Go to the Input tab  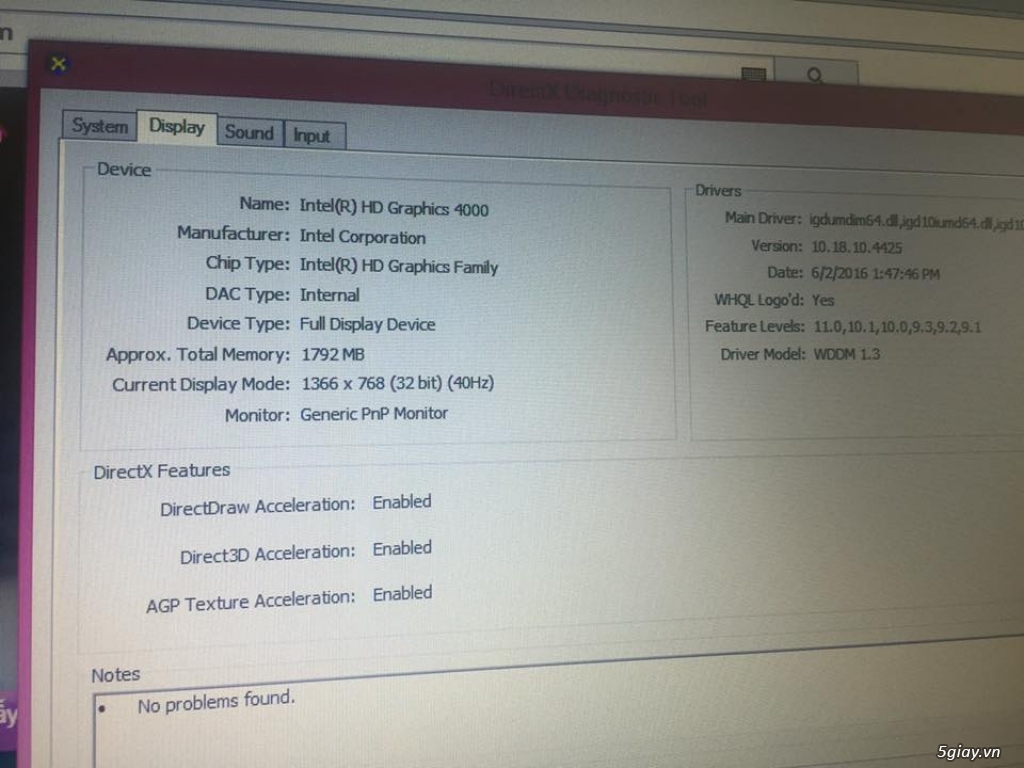tap(312, 136)
